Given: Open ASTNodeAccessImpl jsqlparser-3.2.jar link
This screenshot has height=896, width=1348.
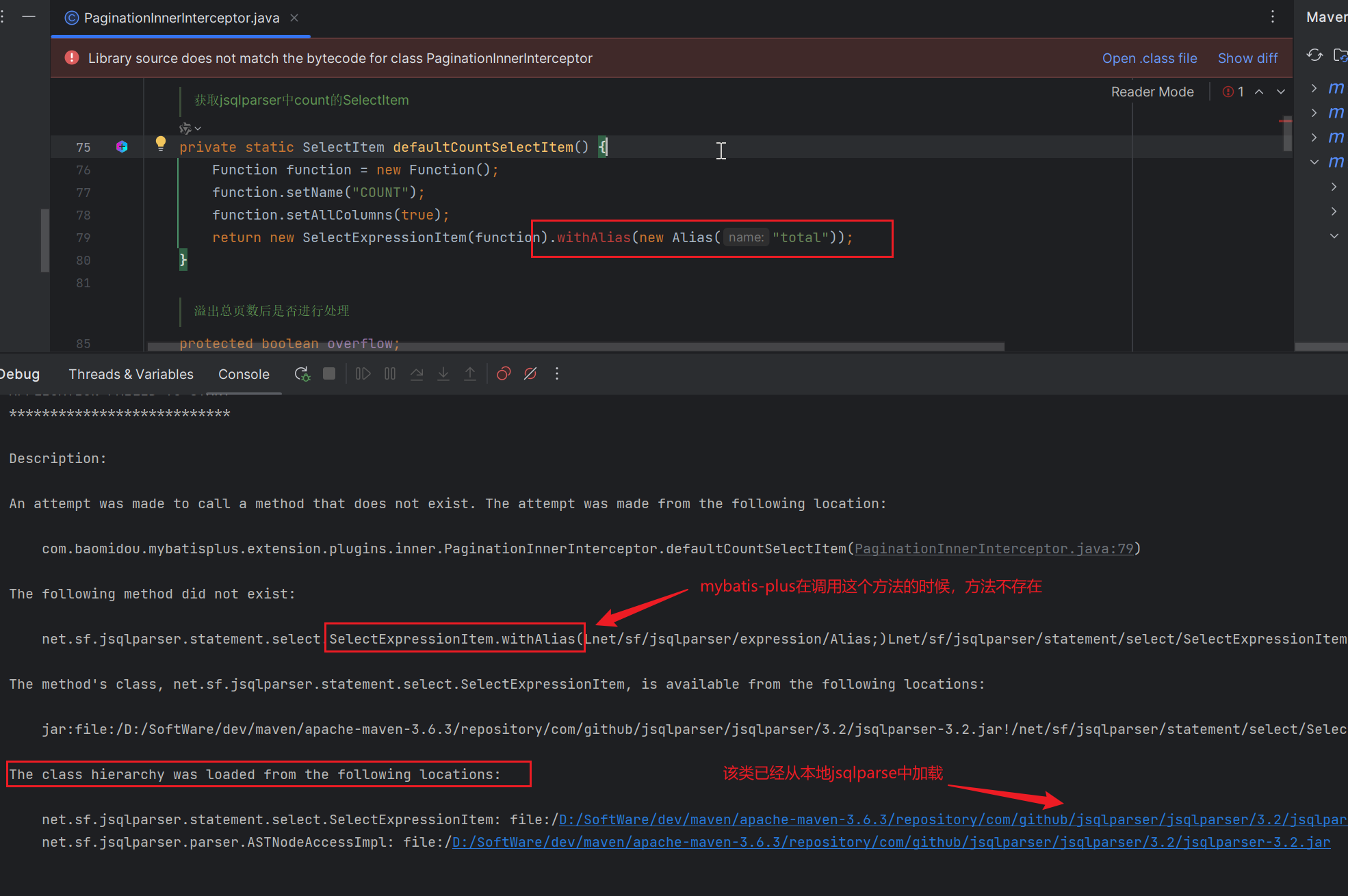Looking at the screenshot, I should (891, 842).
